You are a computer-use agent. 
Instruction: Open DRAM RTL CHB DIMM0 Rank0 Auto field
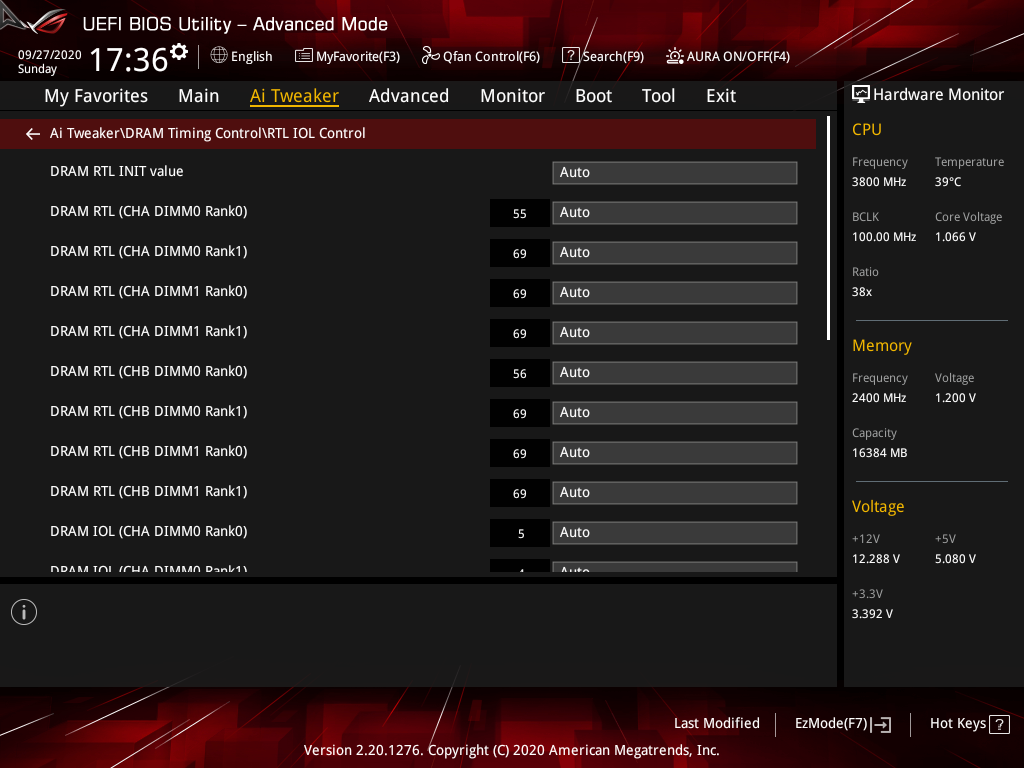[x=675, y=372]
